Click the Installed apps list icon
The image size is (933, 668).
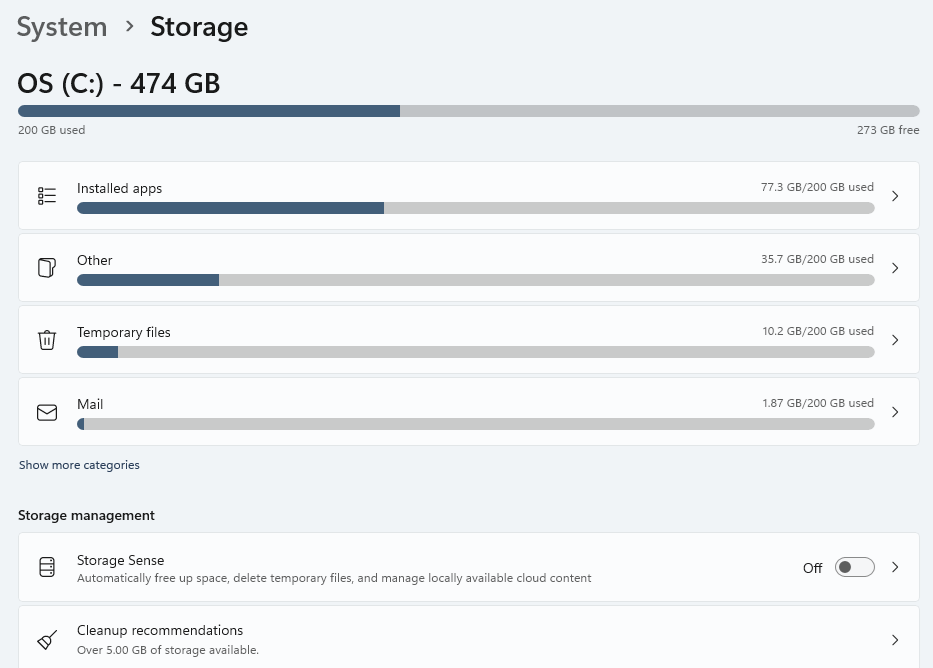[x=47, y=196]
